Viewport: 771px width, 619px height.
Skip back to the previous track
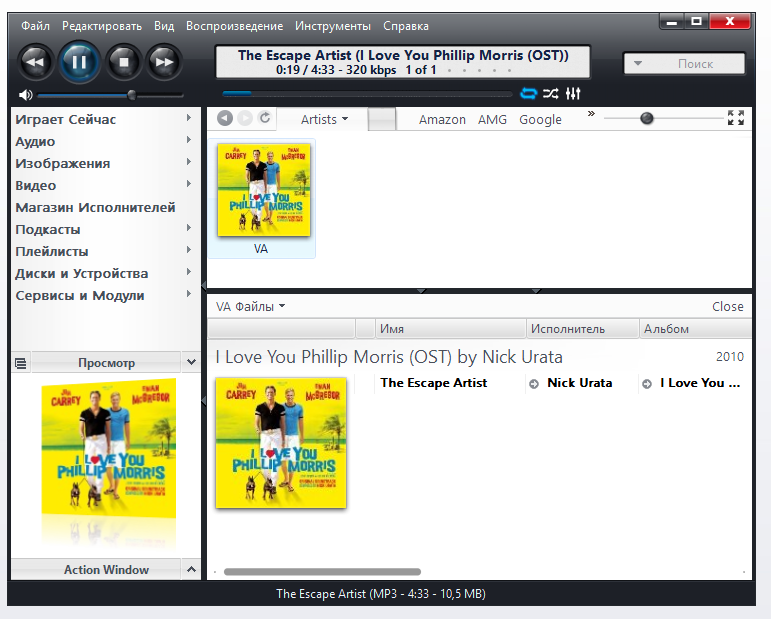click(35, 62)
